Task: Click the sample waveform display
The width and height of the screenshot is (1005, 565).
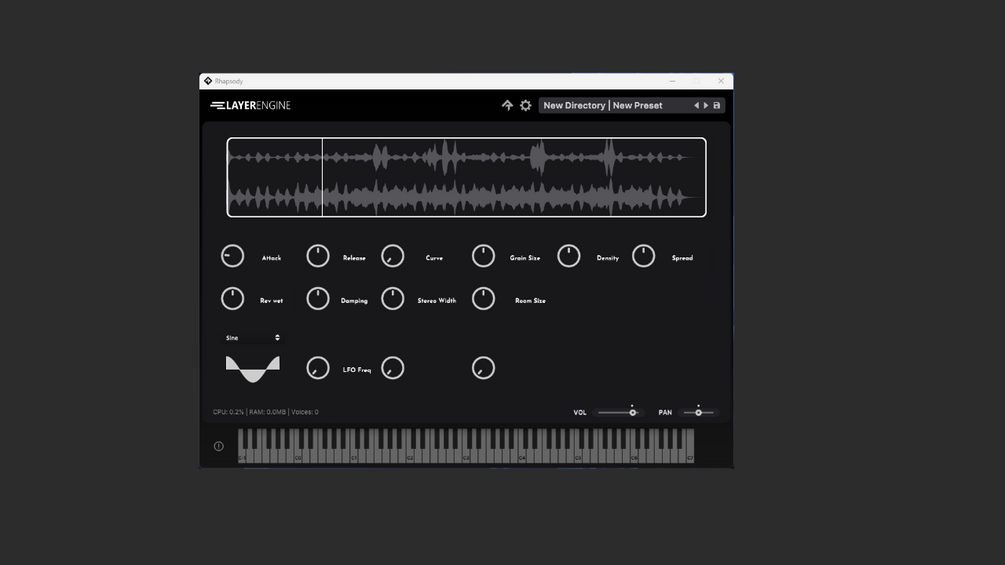Action: 467,177
